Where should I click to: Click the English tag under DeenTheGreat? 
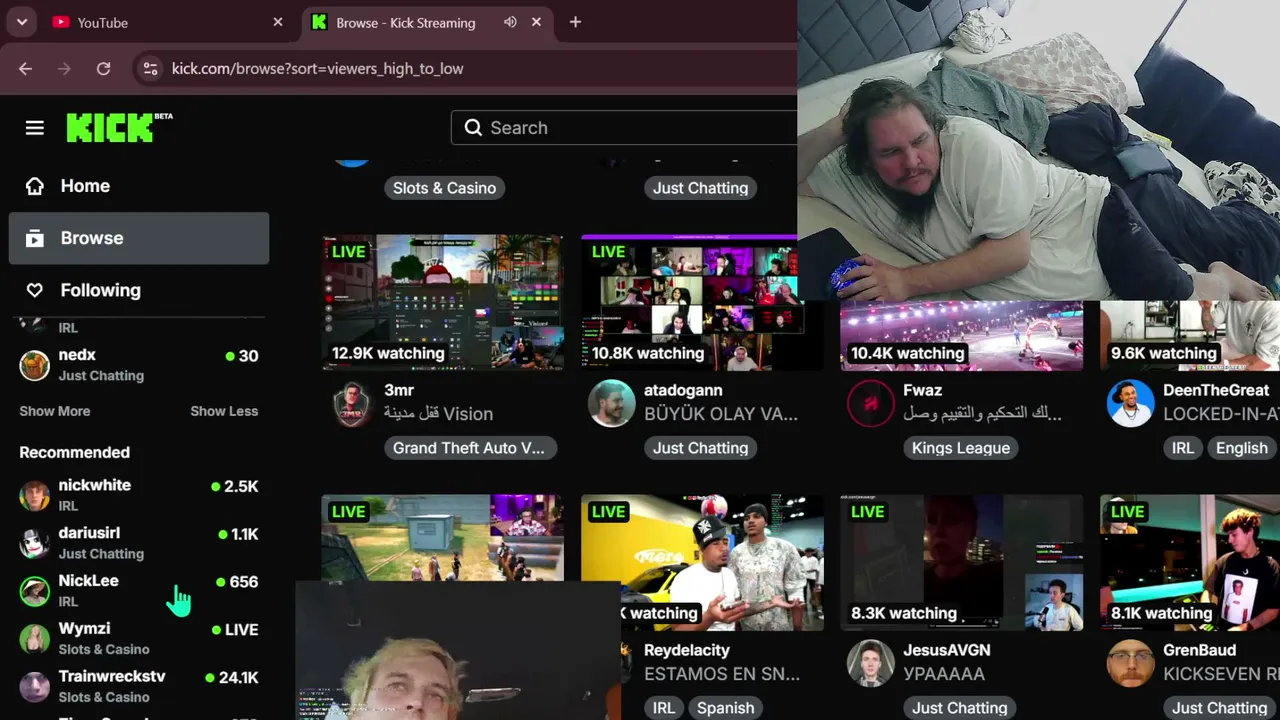pyautogui.click(x=1242, y=448)
